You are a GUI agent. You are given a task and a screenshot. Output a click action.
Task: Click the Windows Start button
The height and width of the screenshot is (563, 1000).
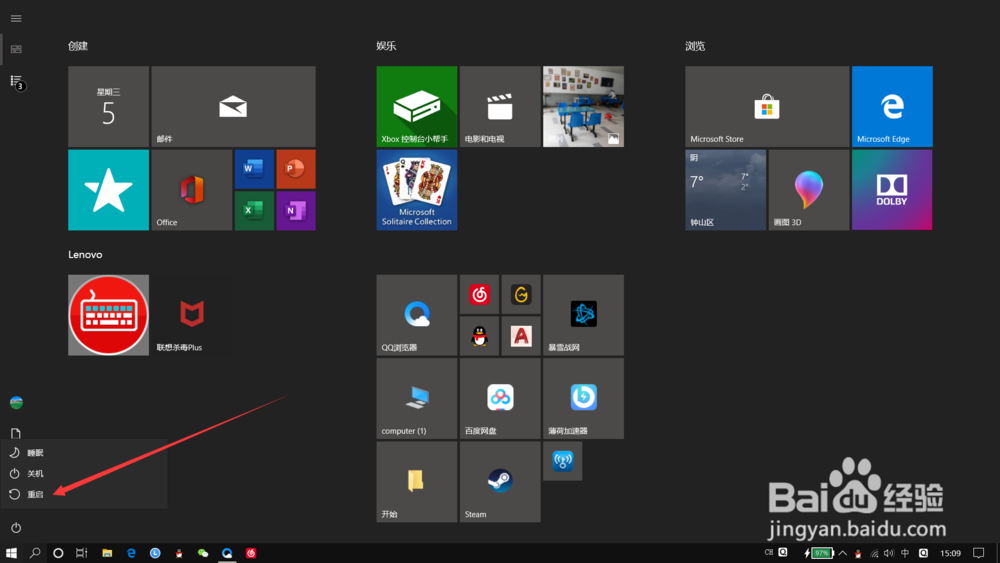(x=11, y=553)
